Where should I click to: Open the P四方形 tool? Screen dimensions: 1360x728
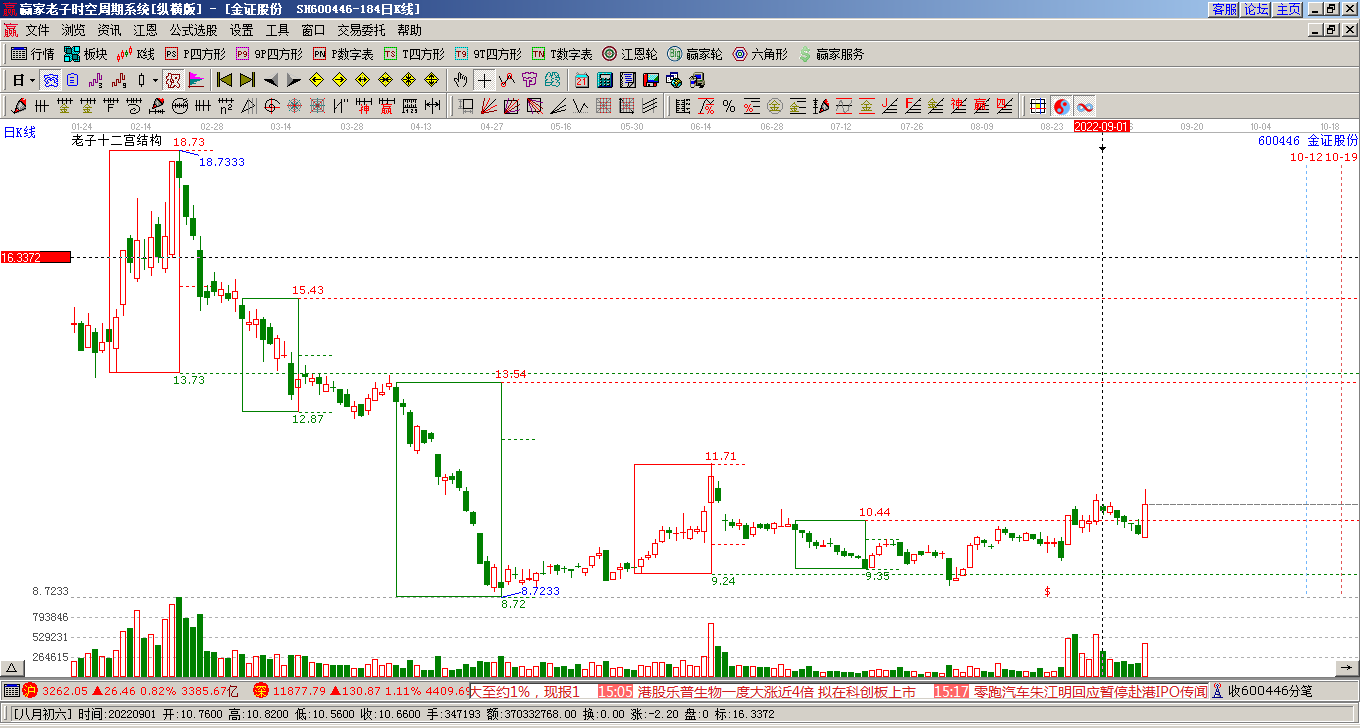pyautogui.click(x=195, y=54)
